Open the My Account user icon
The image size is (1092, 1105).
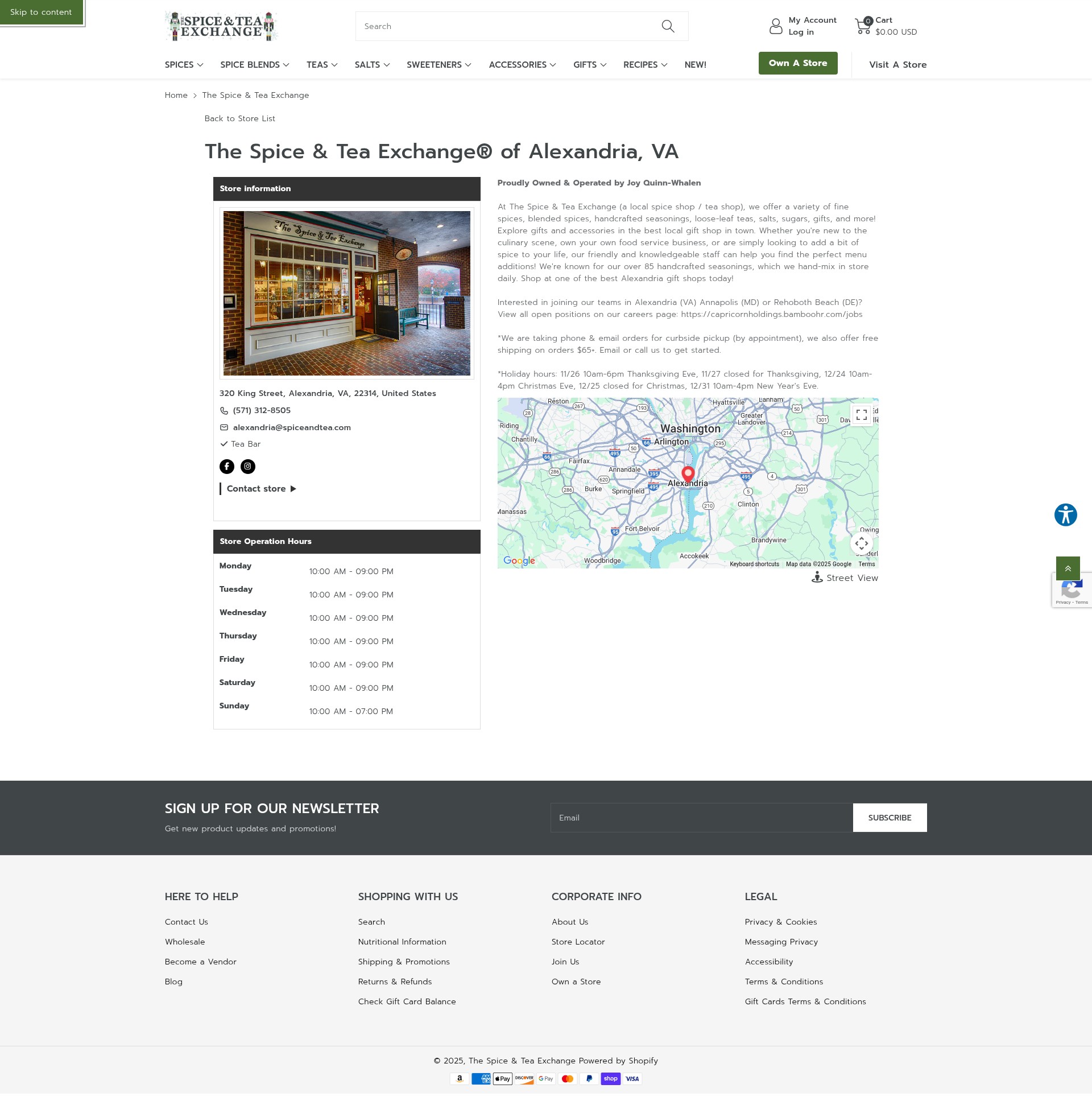(x=776, y=26)
